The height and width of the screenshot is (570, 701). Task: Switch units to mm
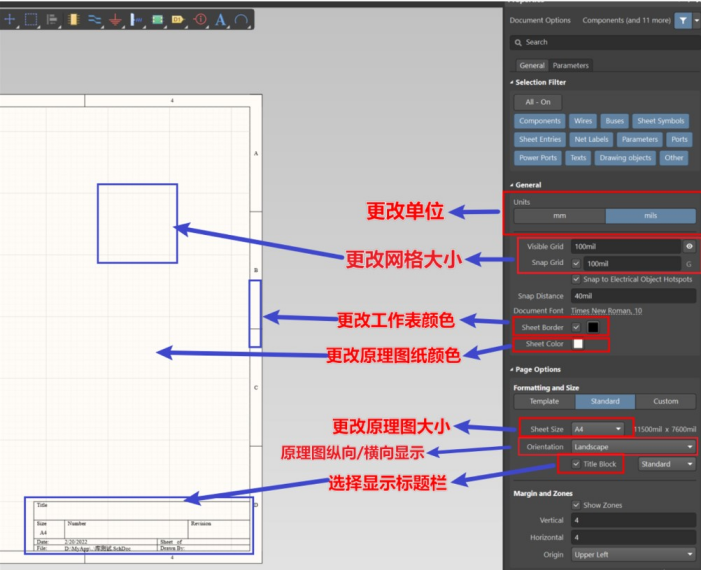pos(559,216)
